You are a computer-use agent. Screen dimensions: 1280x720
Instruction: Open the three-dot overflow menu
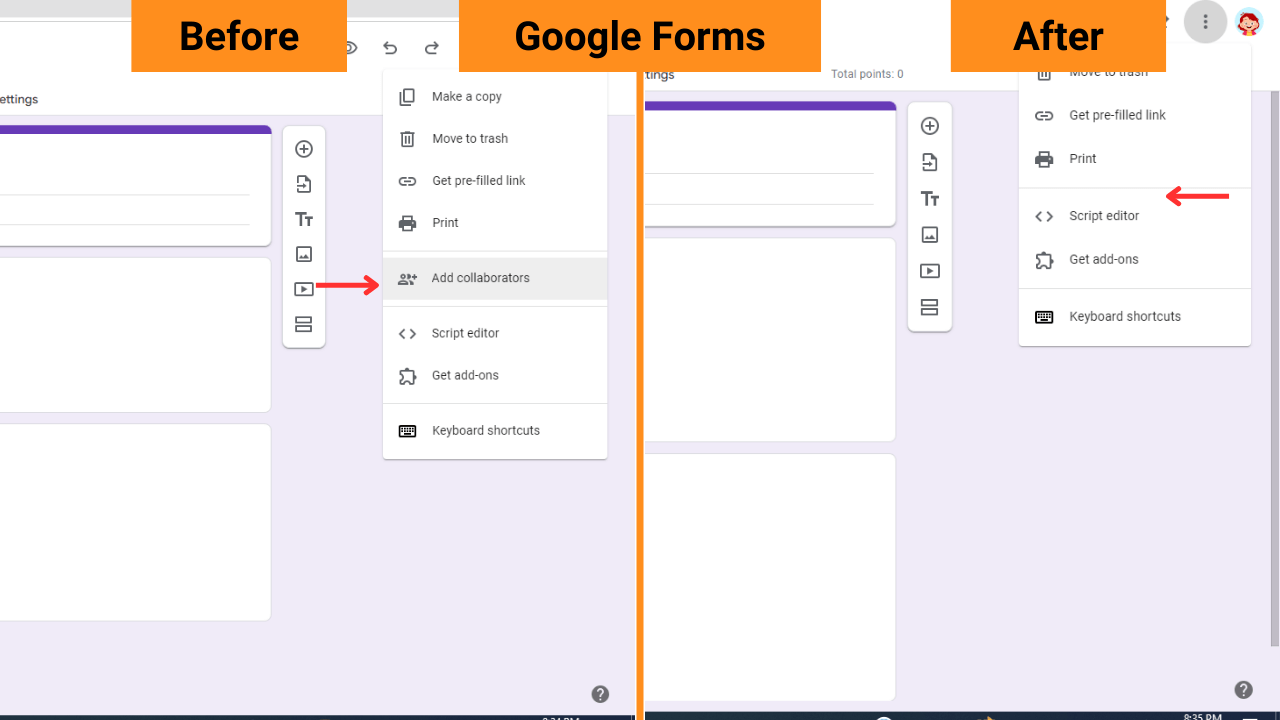pos(1205,21)
